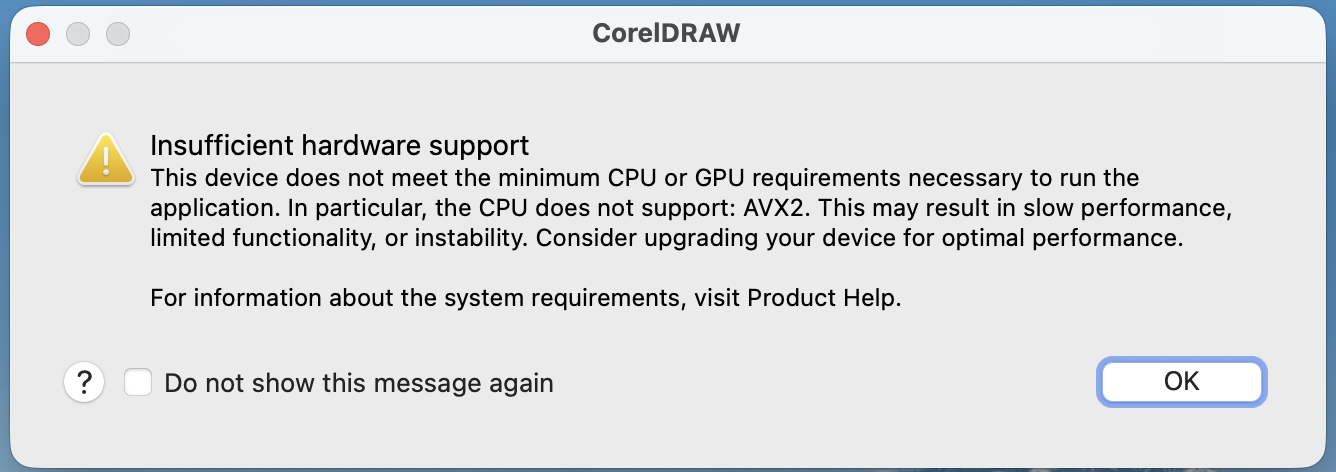Image resolution: width=1336 pixels, height=472 pixels.
Task: Click the "Product Help" text
Action: click(822, 298)
